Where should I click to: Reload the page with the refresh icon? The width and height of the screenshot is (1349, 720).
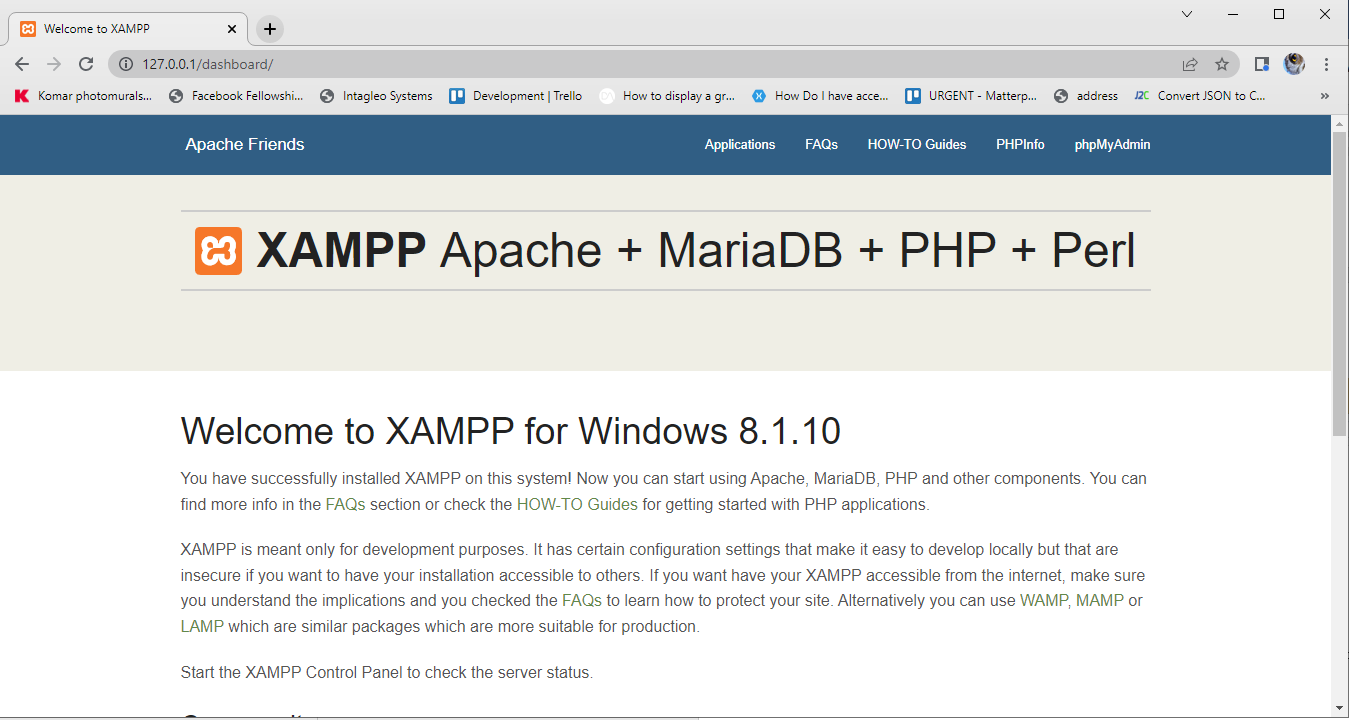86,64
